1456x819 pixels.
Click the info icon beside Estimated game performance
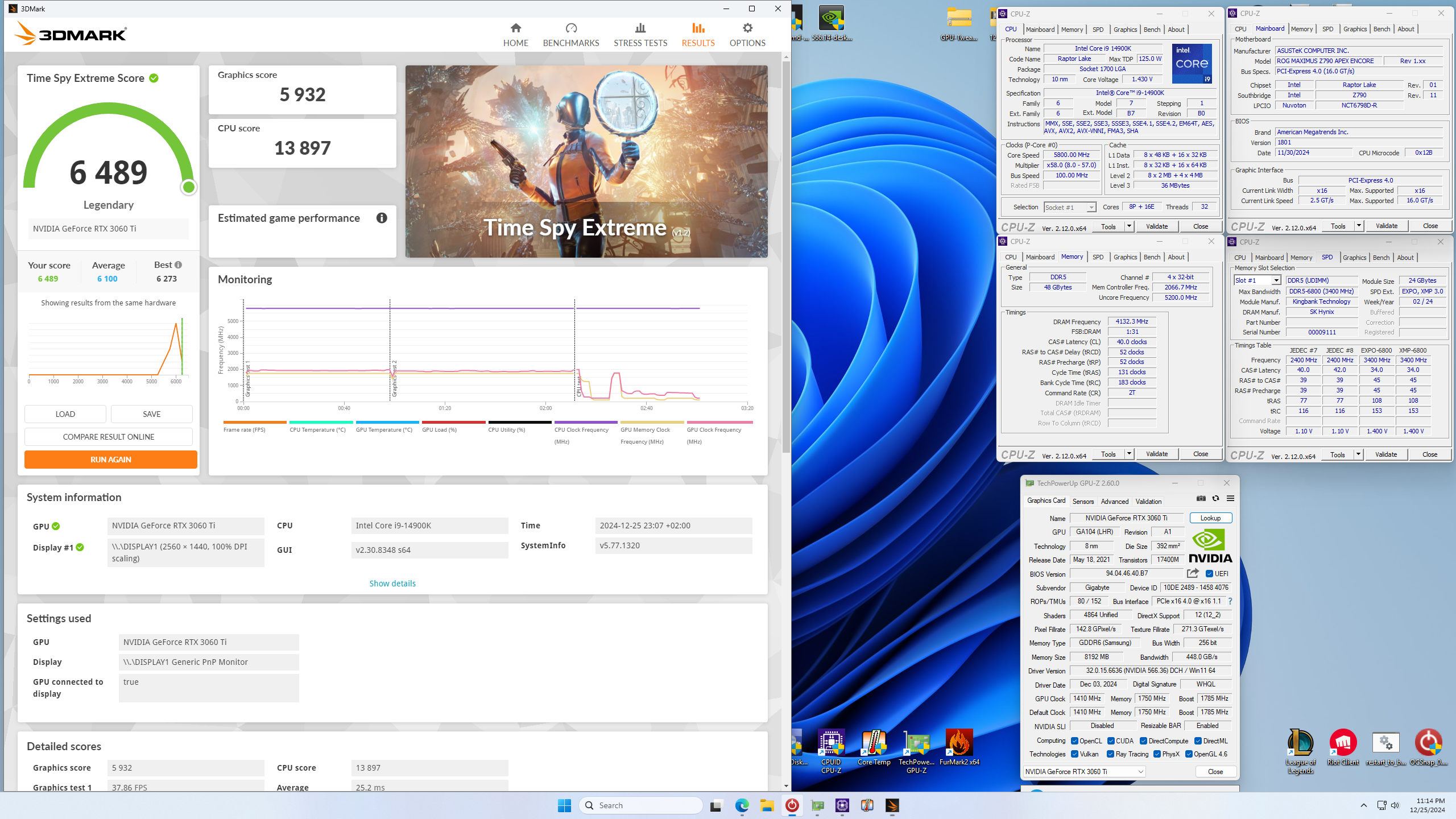[382, 218]
